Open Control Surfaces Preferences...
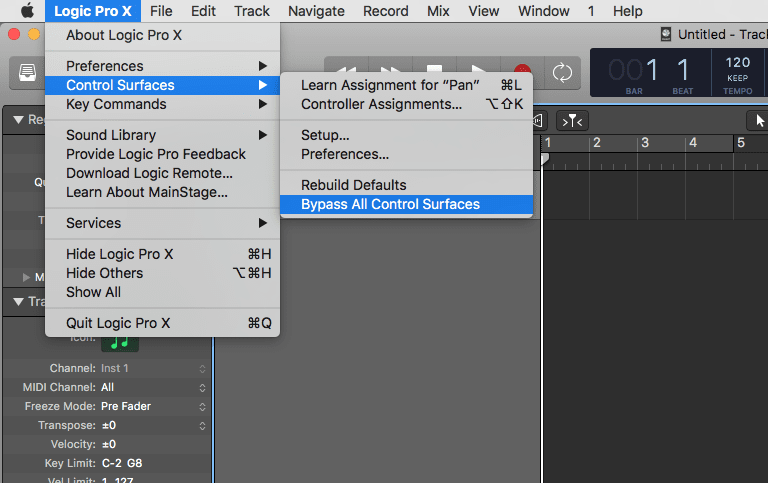The width and height of the screenshot is (768, 483). [406, 154]
